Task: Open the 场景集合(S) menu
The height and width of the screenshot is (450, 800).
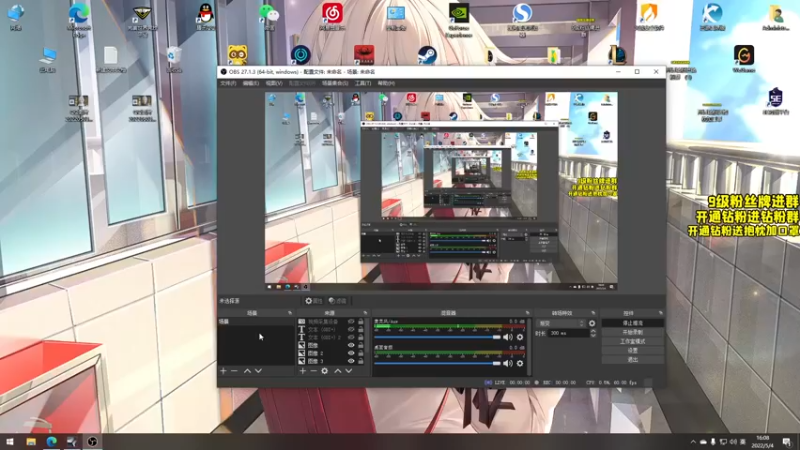Action: click(x=335, y=83)
